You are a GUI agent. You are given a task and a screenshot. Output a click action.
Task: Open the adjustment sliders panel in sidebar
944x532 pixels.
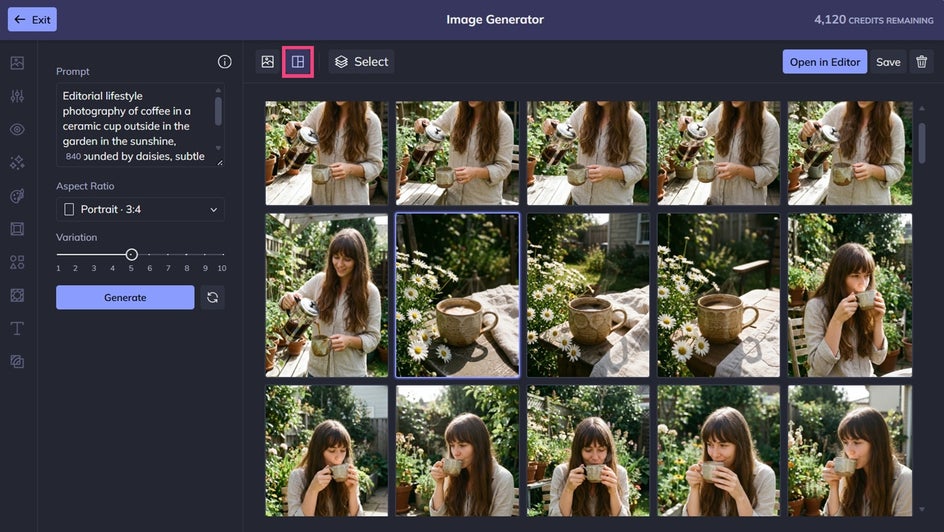tap(17, 96)
